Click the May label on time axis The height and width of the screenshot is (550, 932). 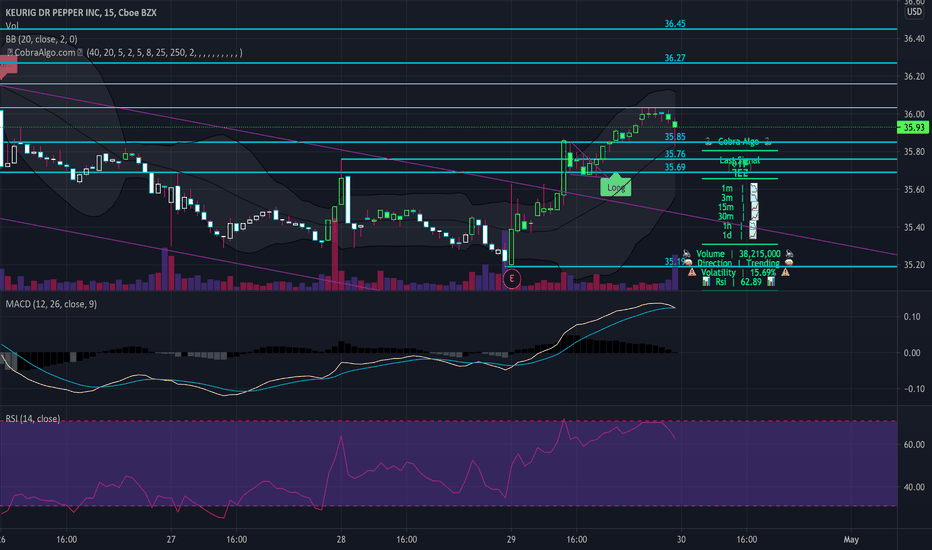click(851, 539)
